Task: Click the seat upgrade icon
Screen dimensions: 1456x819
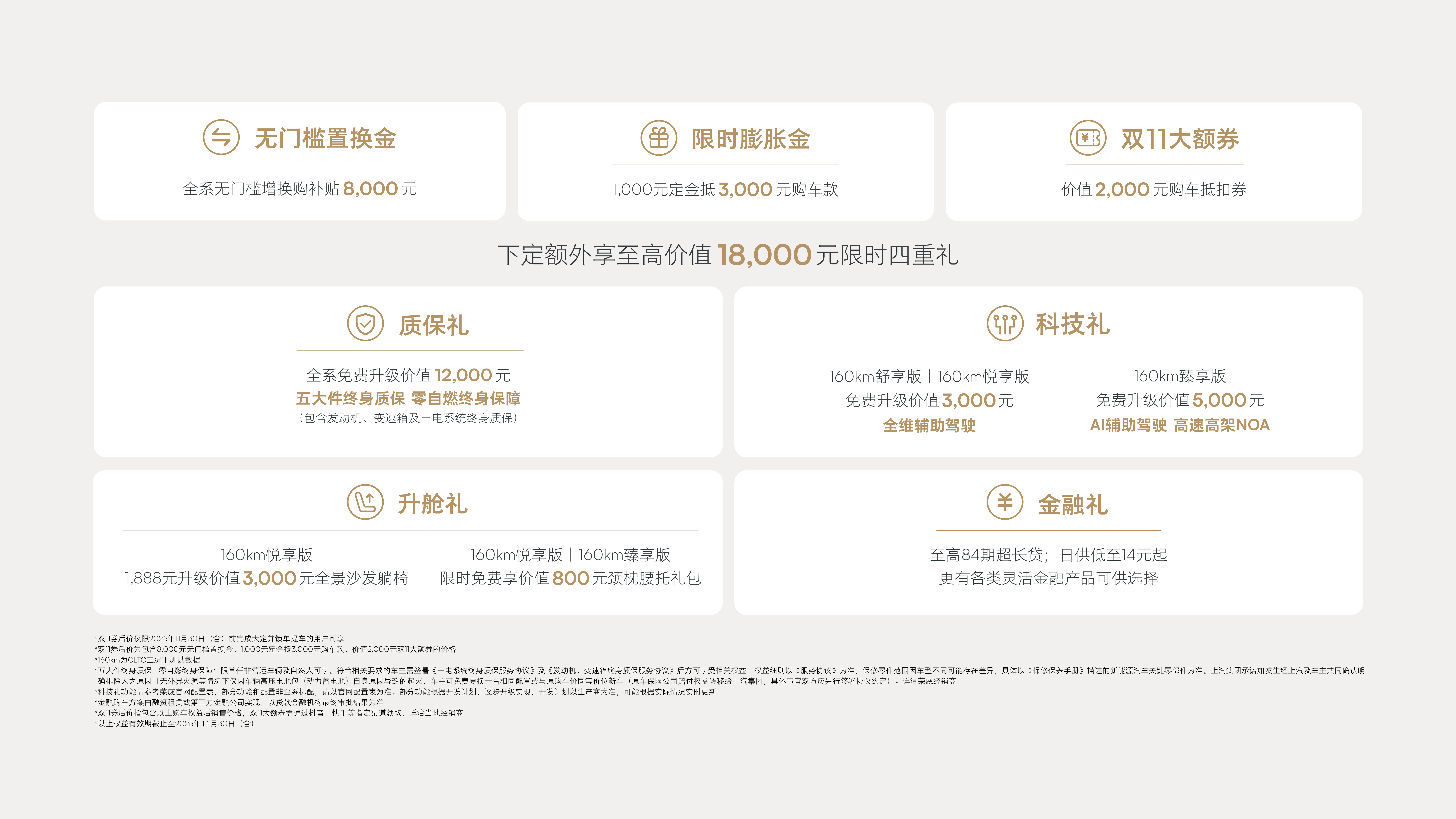Action: (x=365, y=502)
